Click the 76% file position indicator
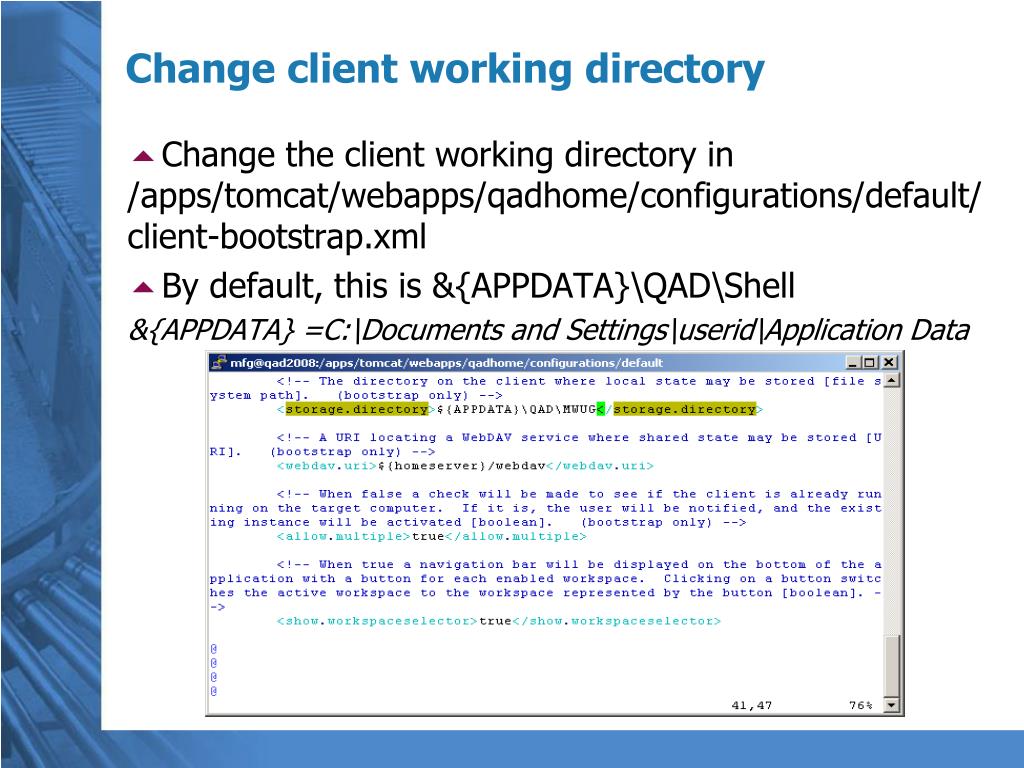Image resolution: width=1024 pixels, height=768 pixels. [x=861, y=705]
